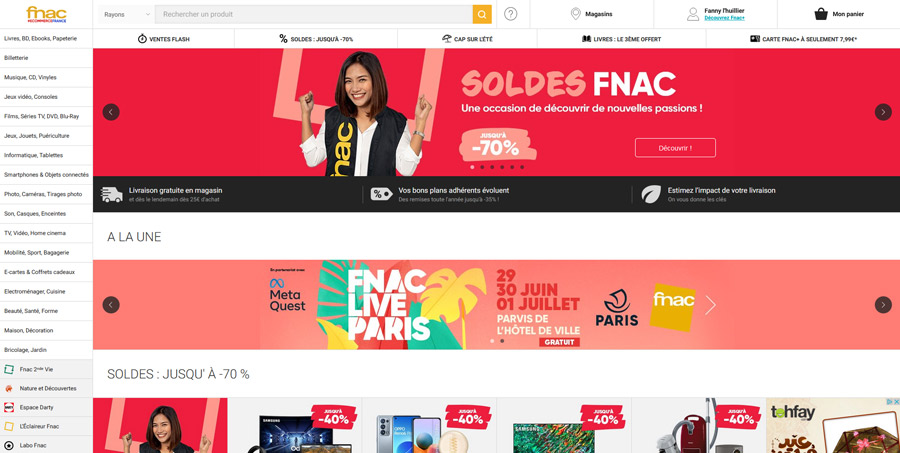Viewport: 900px width, 453px height.
Task: Open the Mon panier basket icon
Action: 821,14
